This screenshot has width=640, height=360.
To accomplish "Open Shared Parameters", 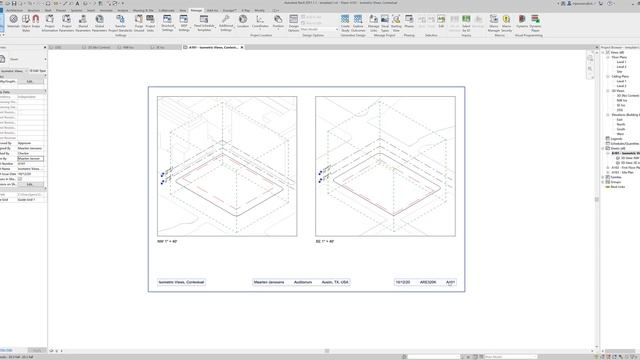I will (83, 22).
